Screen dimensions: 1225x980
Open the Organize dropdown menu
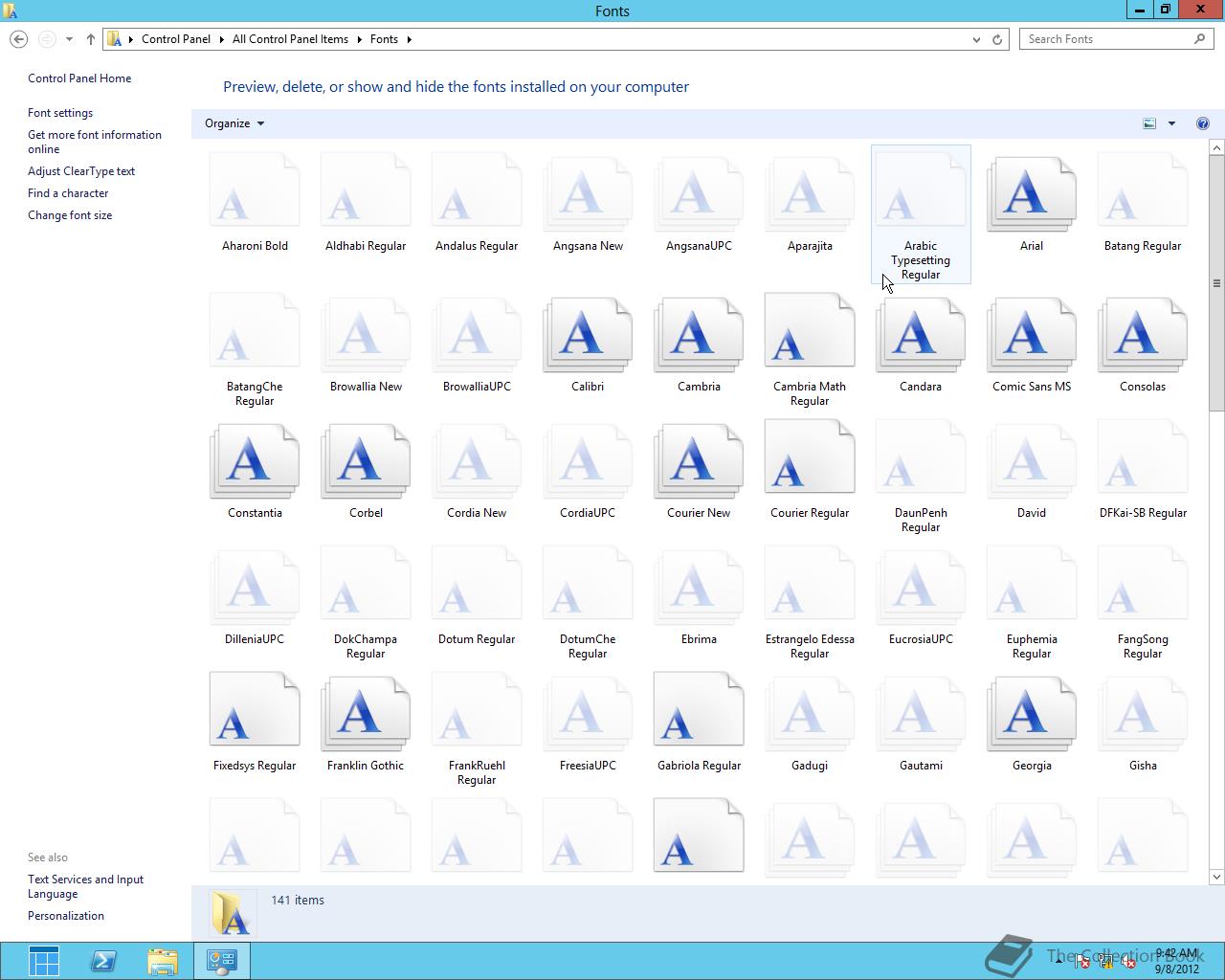(234, 123)
